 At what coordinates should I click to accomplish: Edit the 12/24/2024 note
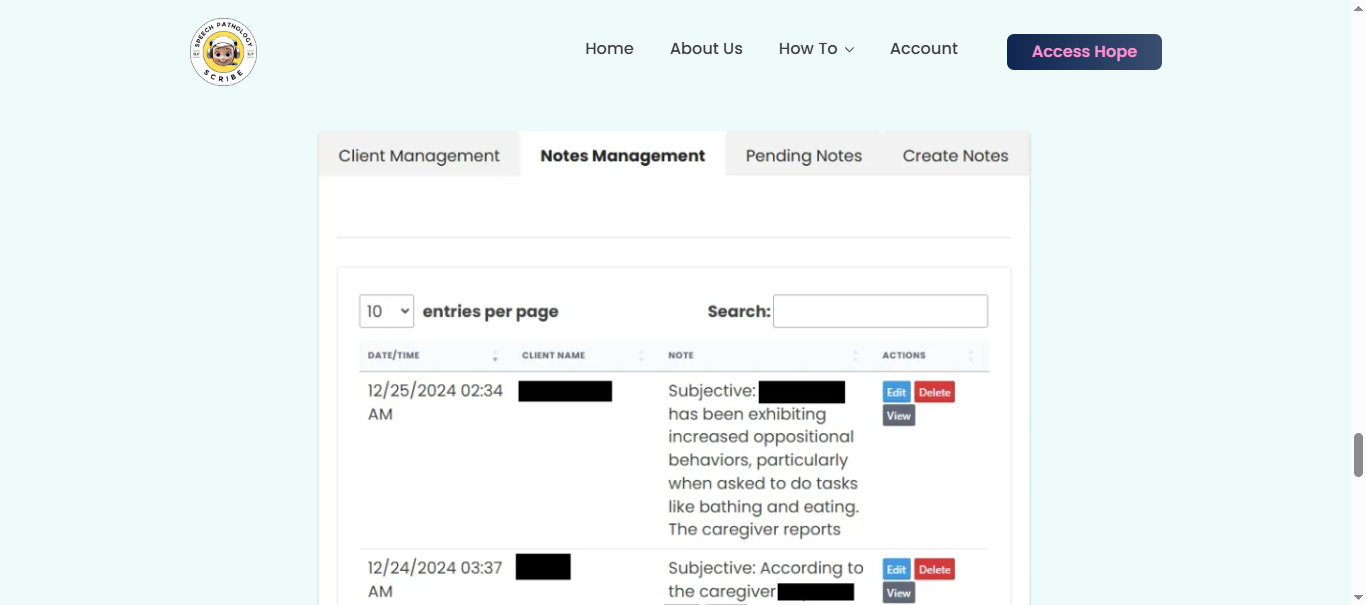[x=896, y=569]
